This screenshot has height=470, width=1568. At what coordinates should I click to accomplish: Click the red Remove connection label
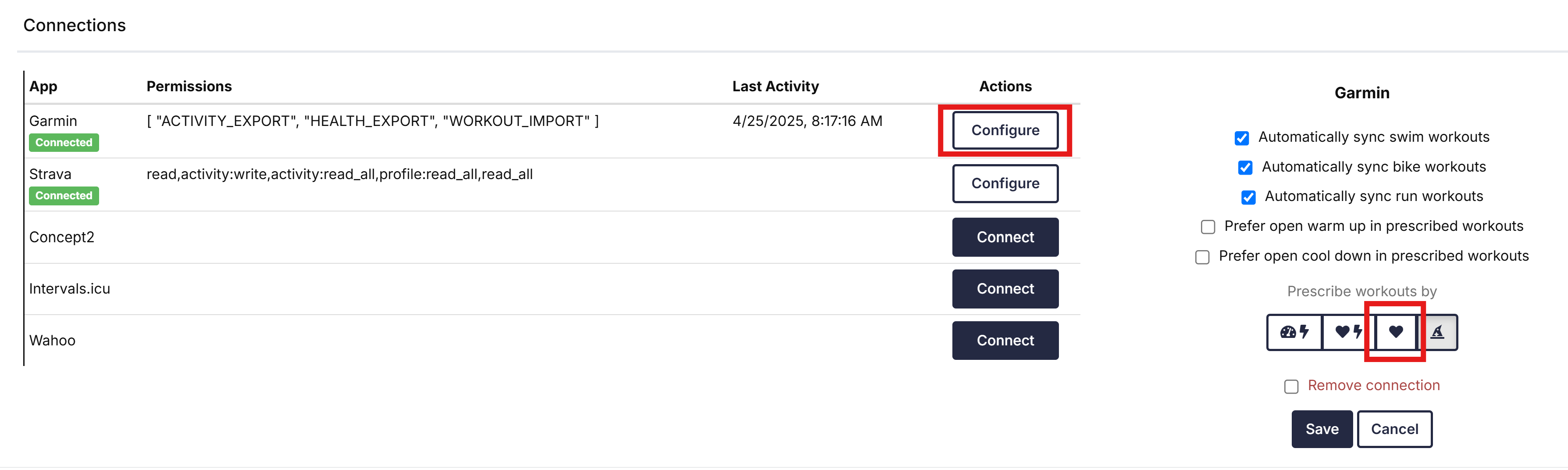[x=1373, y=385]
